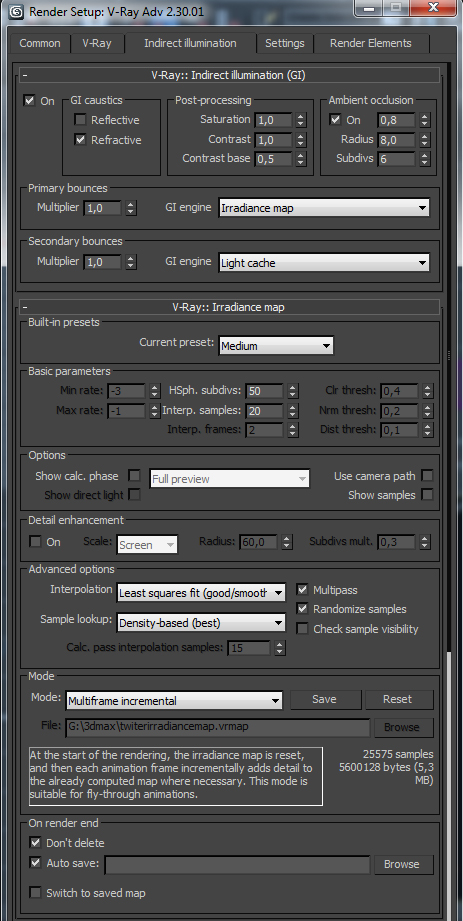Open the Current preset dropdown
This screenshot has height=921, width=463.
tap(276, 345)
